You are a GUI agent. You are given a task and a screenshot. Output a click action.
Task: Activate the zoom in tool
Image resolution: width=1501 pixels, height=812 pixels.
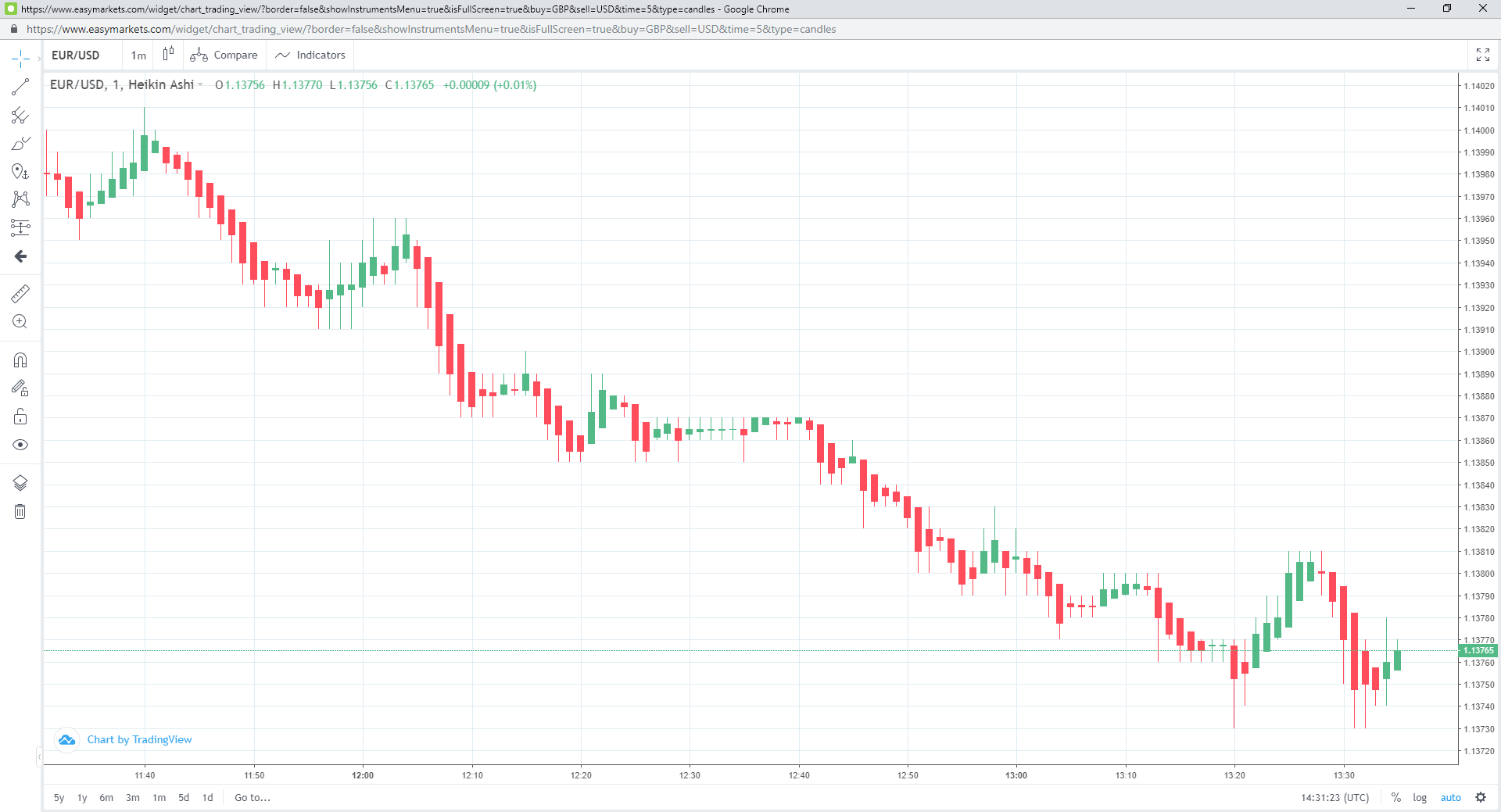[x=20, y=321]
